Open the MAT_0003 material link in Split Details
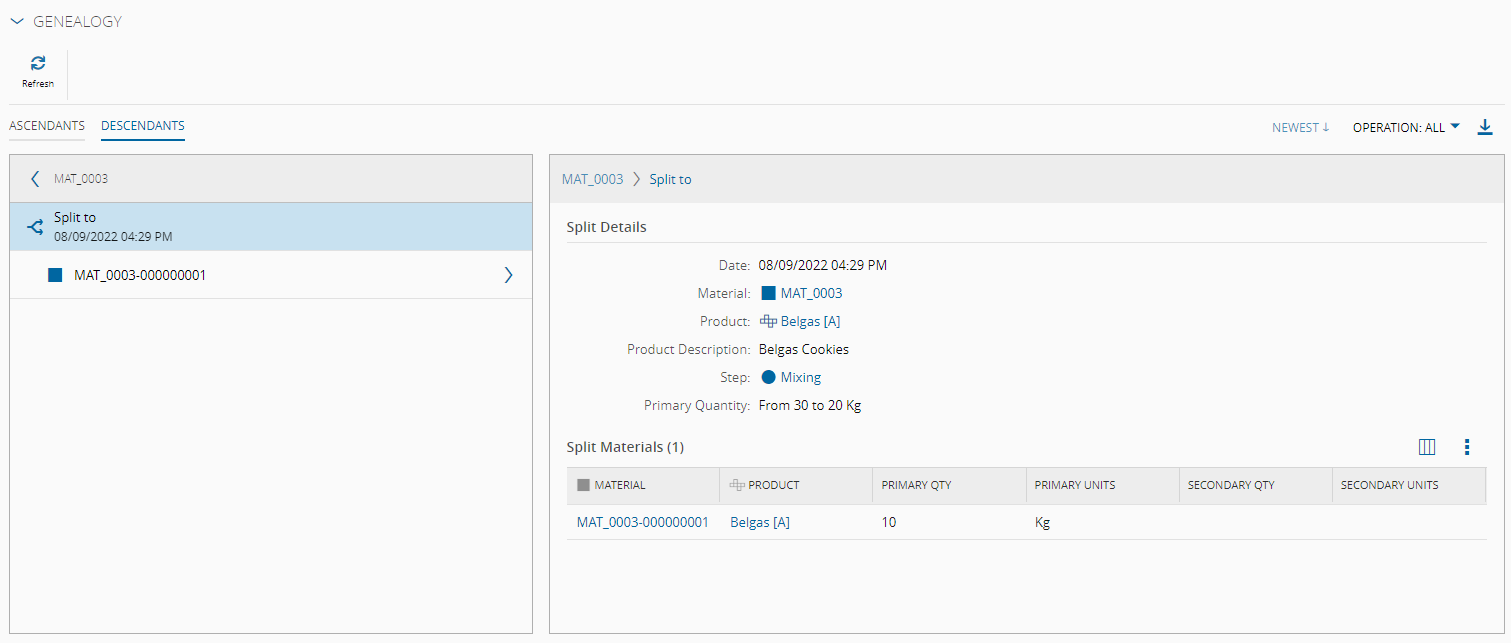1511x643 pixels. 811,293
